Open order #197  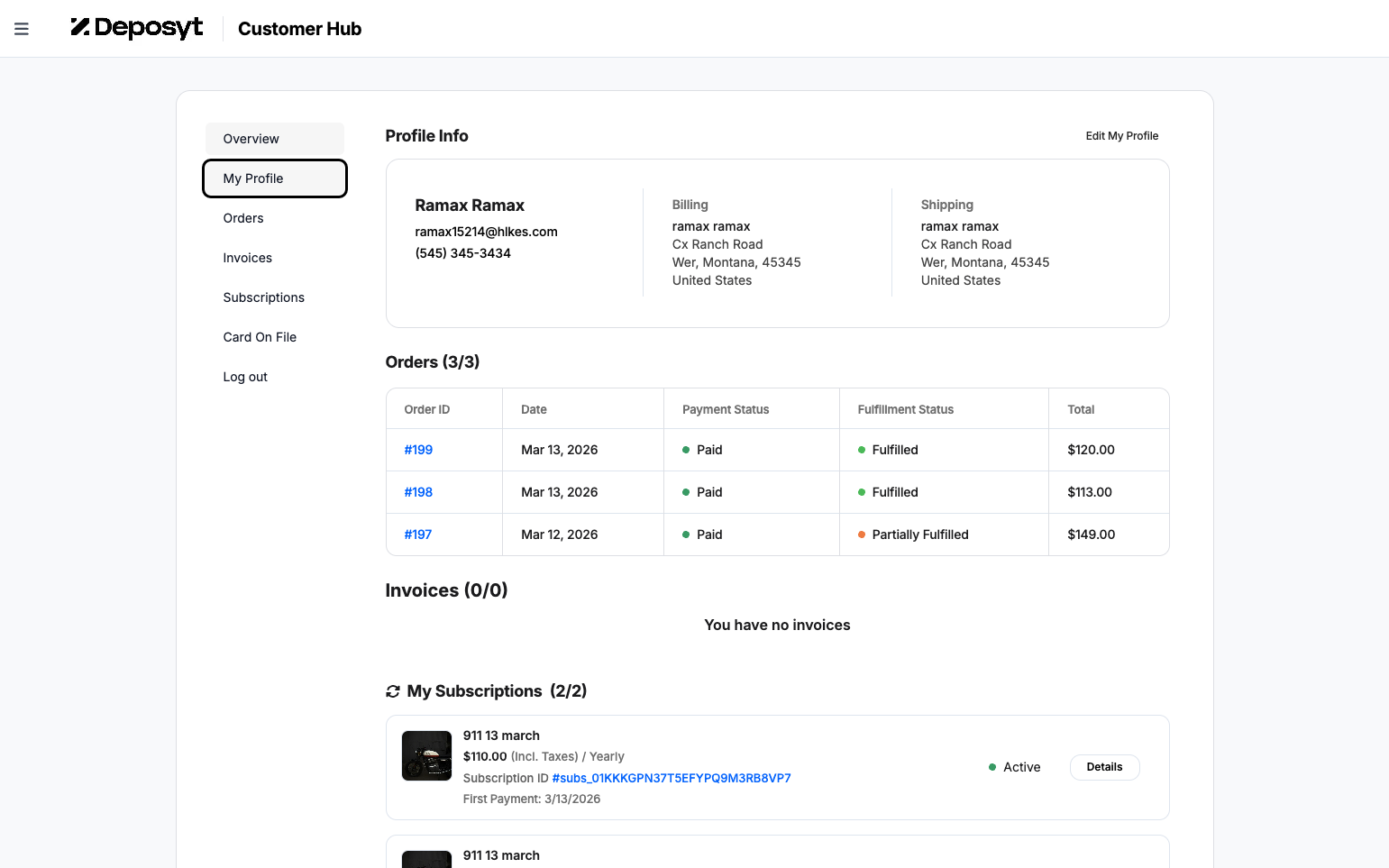[x=418, y=535]
